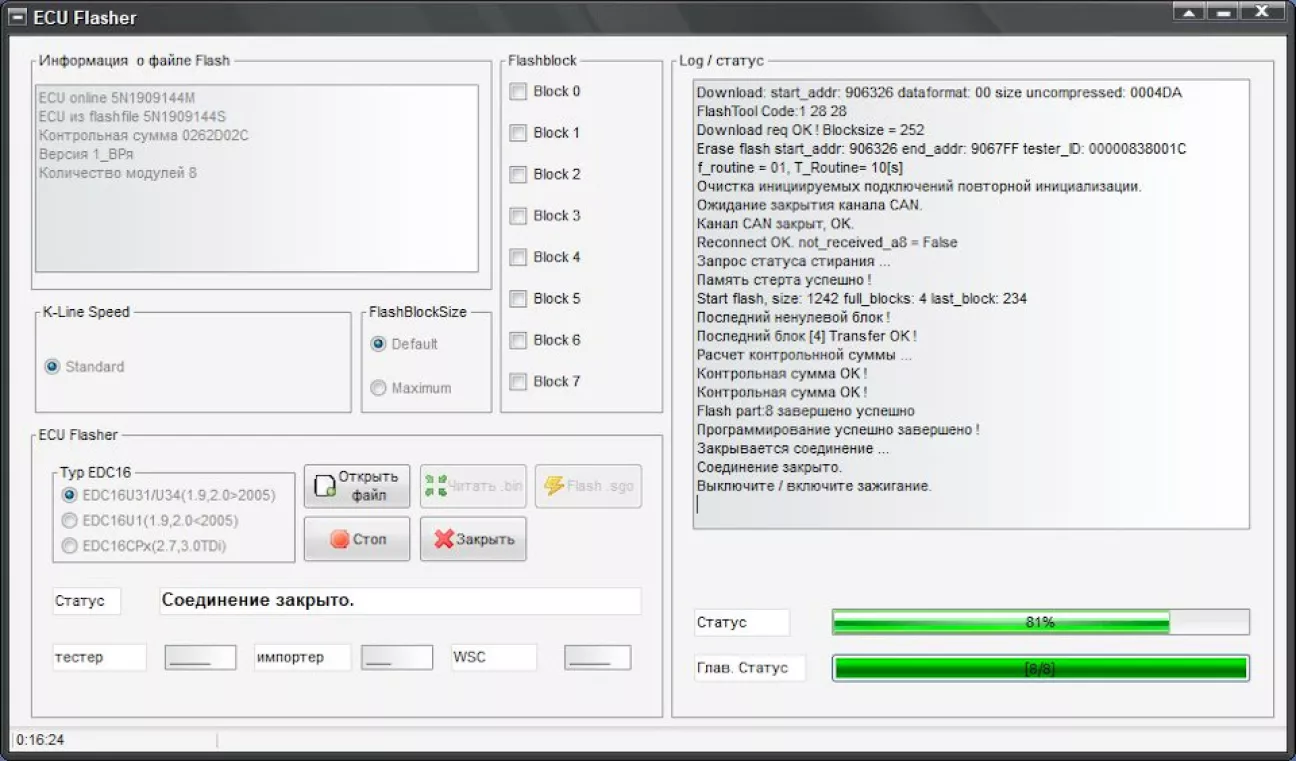This screenshot has height=761, width=1296.
Task: Click the импортер code input box
Action: click(397, 657)
